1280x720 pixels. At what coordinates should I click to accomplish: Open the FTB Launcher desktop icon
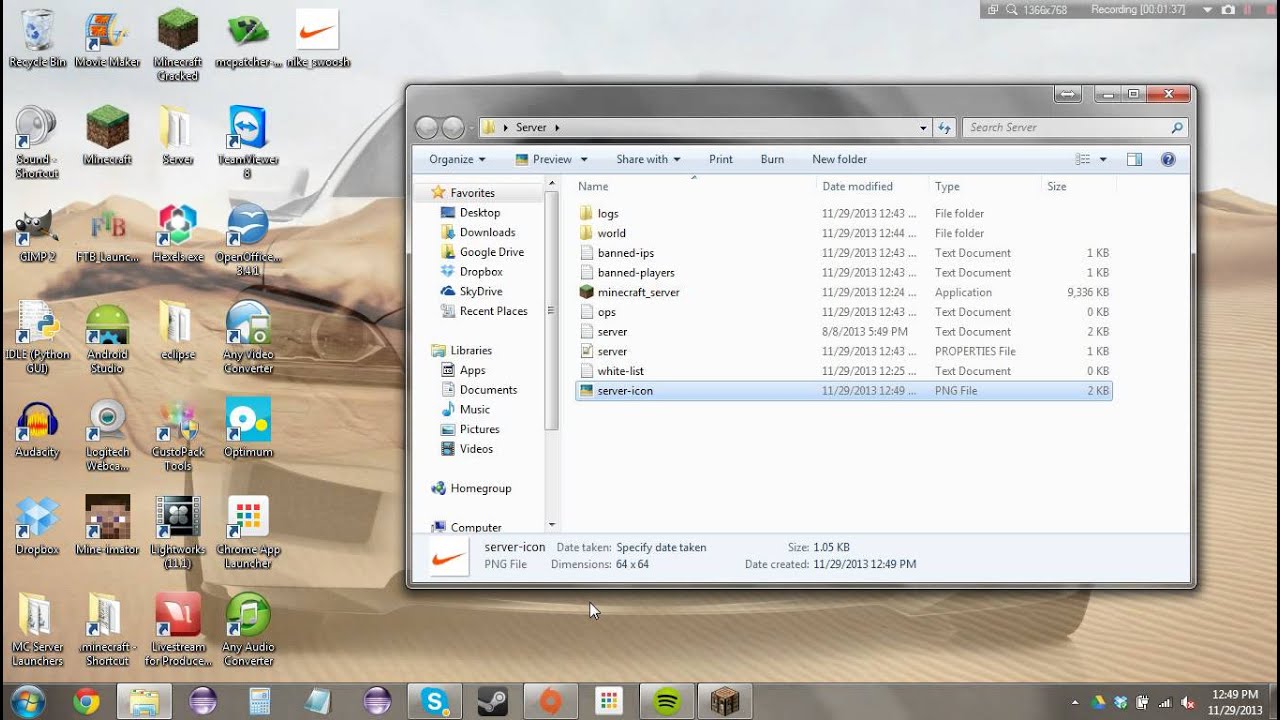[x=107, y=228]
